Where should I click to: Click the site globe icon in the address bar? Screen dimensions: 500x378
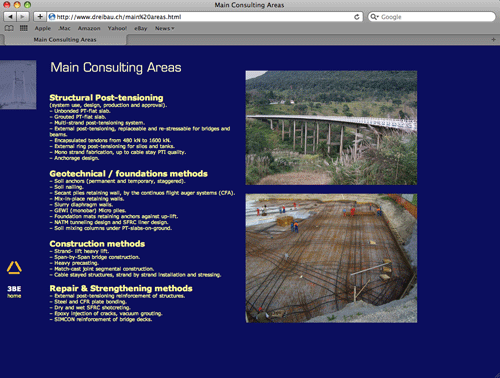pos(52,17)
